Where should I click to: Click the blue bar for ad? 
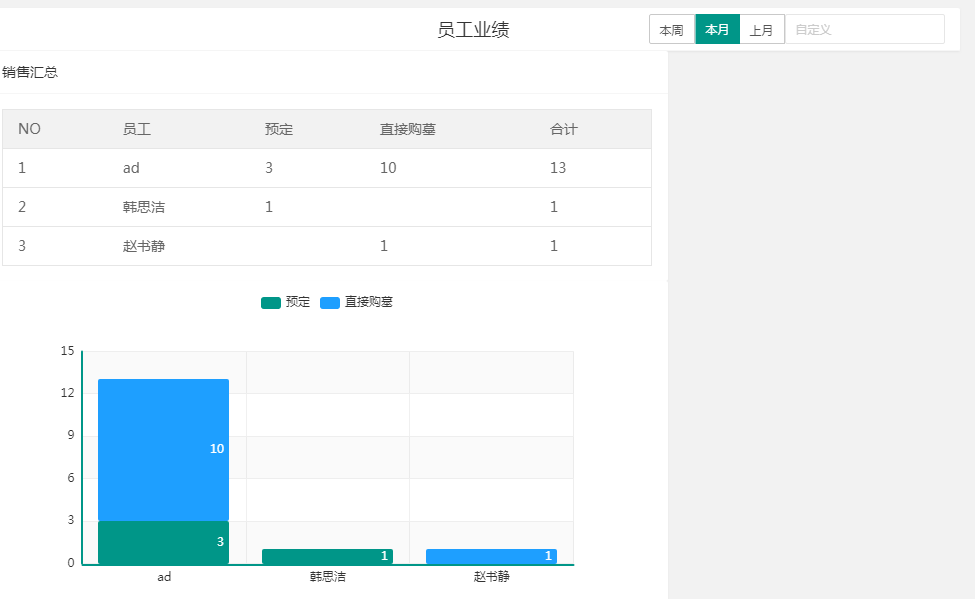point(163,450)
